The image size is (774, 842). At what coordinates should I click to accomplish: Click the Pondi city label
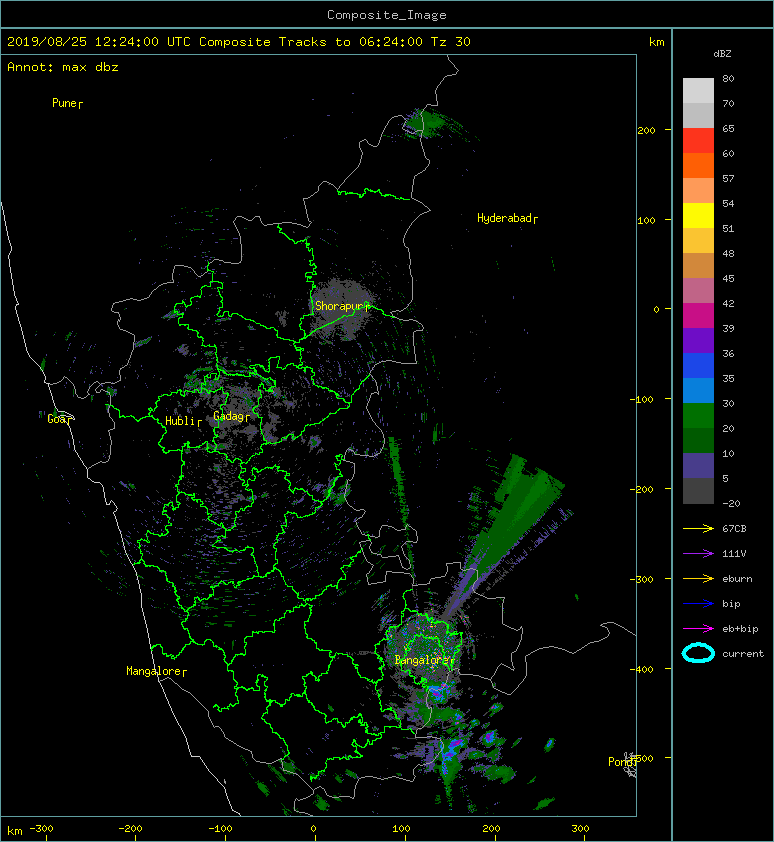tap(621, 762)
